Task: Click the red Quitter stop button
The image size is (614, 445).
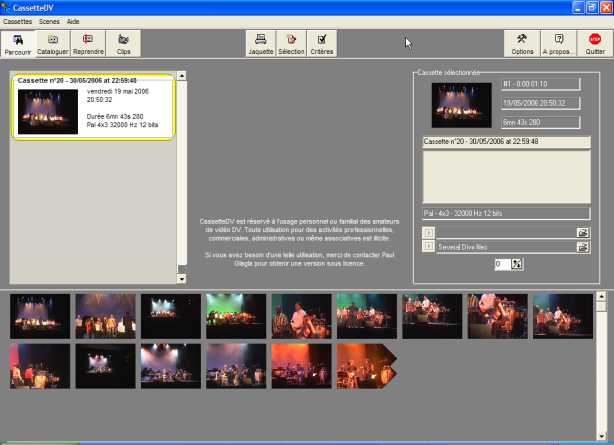Action: [x=595, y=43]
